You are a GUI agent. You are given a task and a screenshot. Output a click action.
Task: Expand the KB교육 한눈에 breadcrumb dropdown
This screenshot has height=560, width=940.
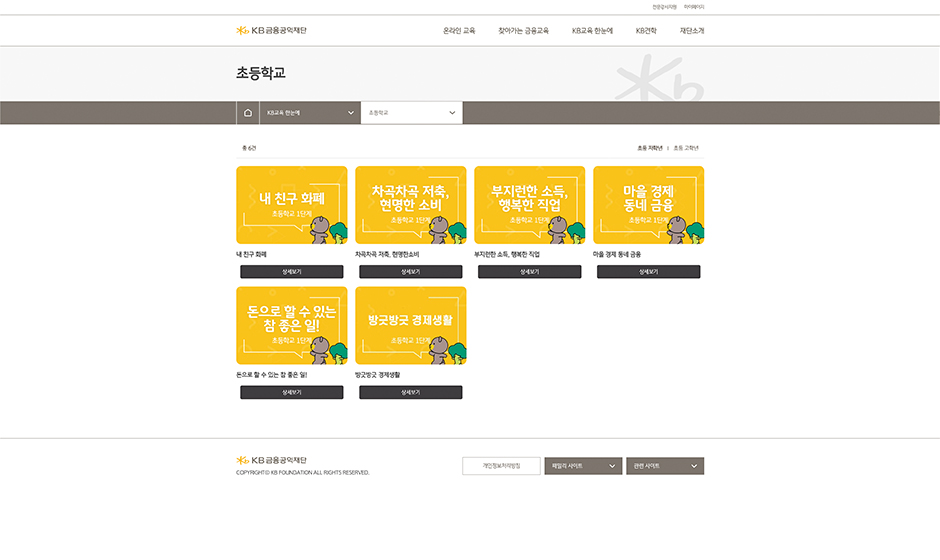tap(310, 113)
